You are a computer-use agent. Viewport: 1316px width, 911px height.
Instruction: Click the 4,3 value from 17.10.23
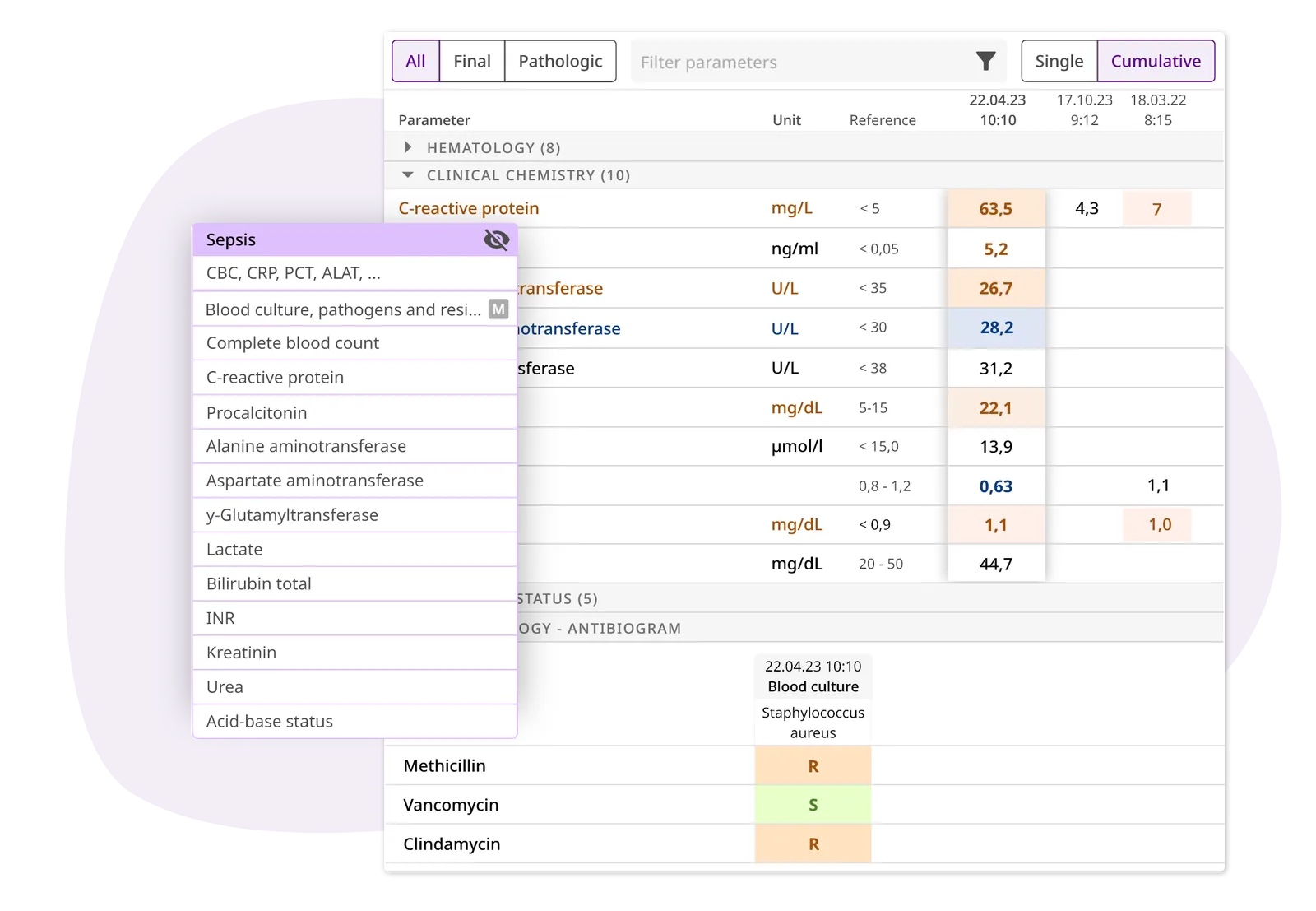(x=1087, y=208)
